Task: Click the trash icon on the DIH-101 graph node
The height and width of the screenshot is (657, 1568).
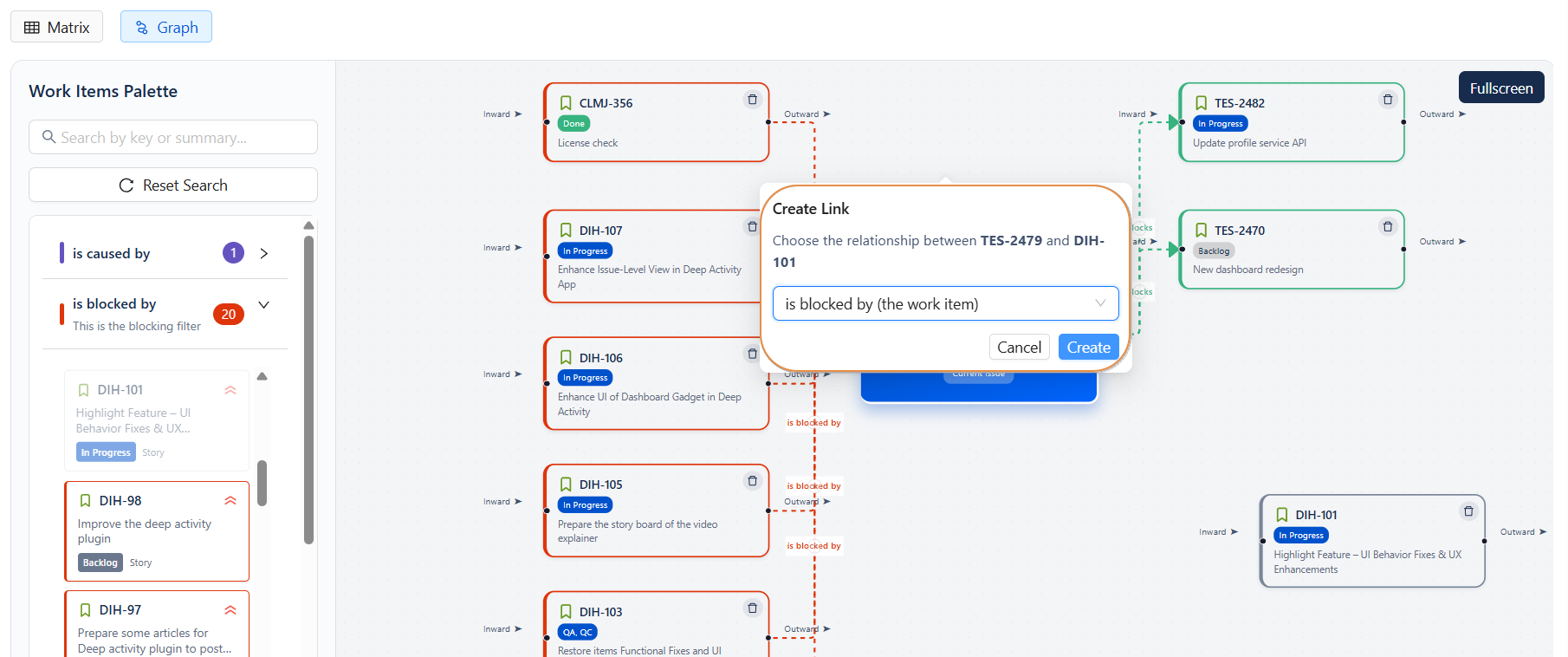Action: click(1468, 511)
